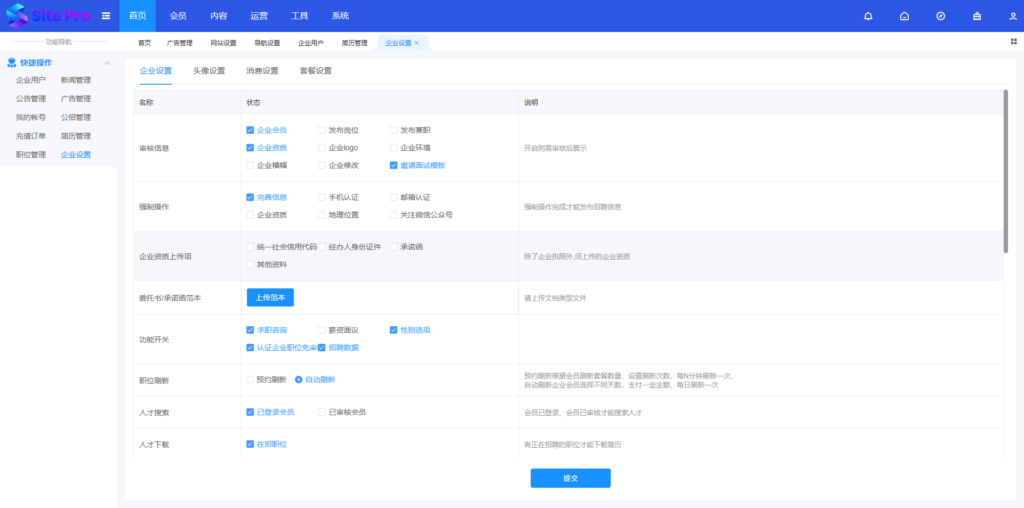Open 公招管理 in sidebar shortcuts
The width and height of the screenshot is (1024, 508).
point(76,118)
